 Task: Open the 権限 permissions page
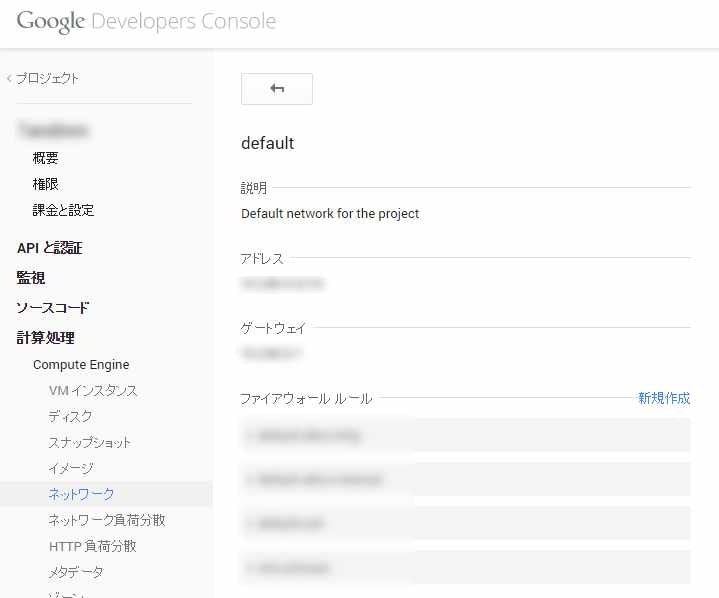(45, 184)
